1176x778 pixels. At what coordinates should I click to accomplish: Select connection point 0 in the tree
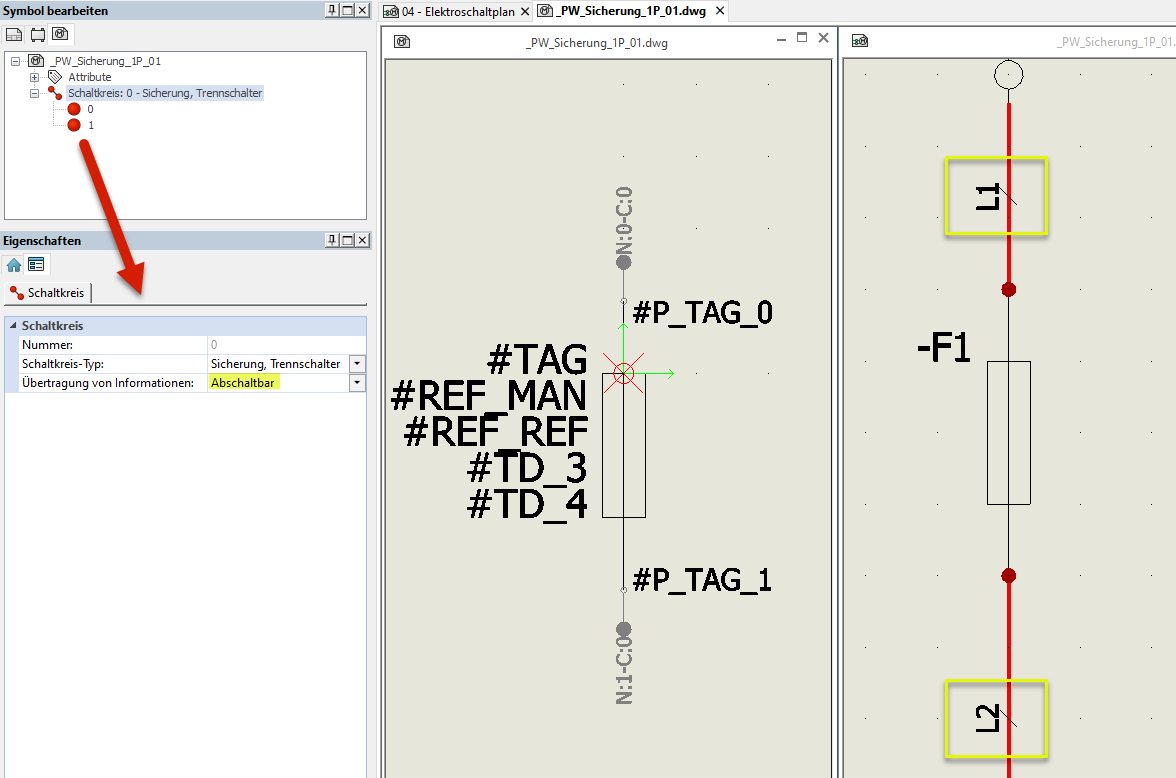click(74, 109)
